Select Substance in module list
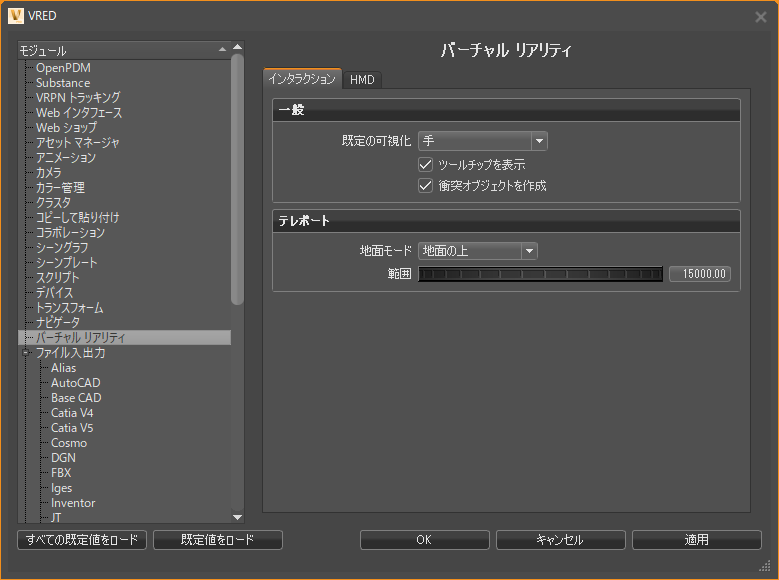Image resolution: width=779 pixels, height=580 pixels. [x=63, y=83]
